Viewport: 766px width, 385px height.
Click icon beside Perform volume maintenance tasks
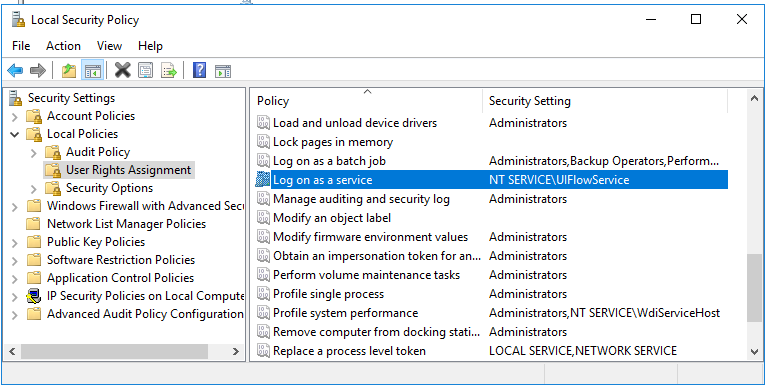(263, 275)
